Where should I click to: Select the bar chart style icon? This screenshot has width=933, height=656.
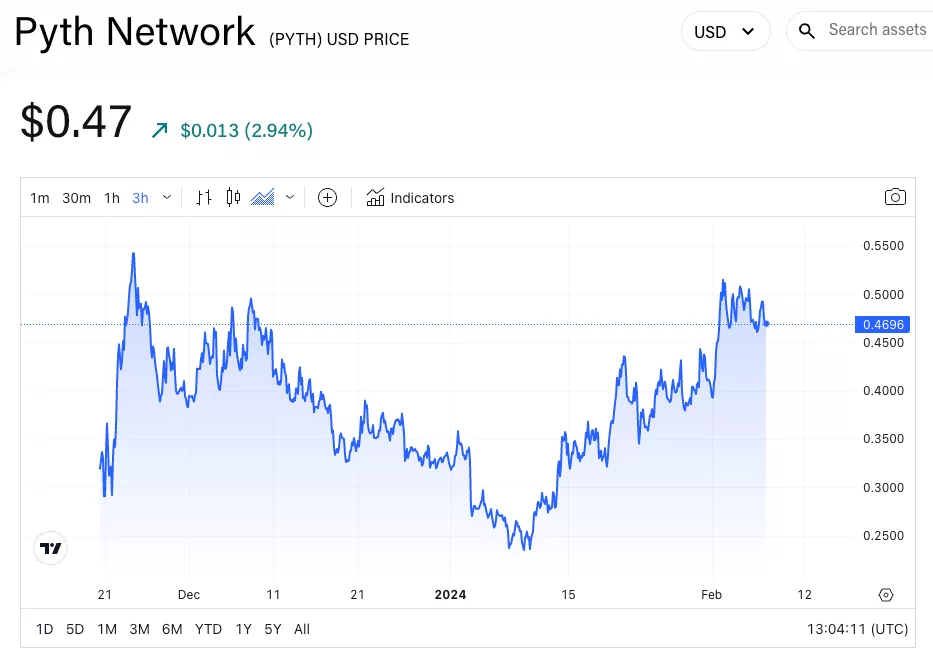coord(204,198)
